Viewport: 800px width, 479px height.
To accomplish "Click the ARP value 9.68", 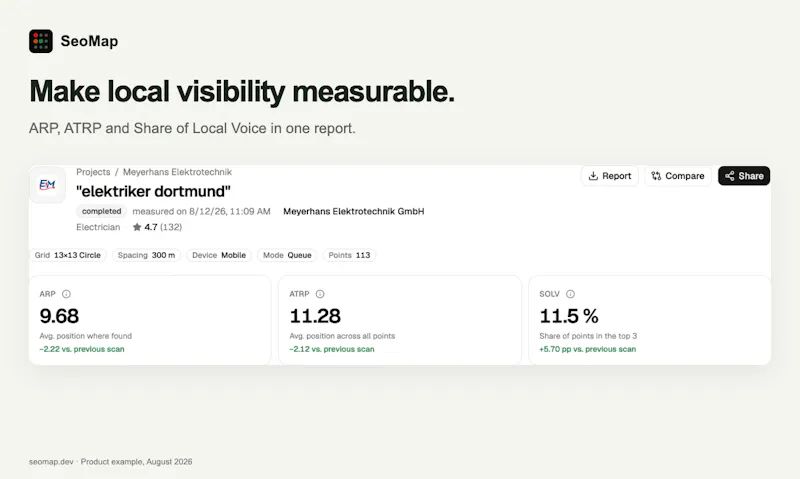I will 59,316.
